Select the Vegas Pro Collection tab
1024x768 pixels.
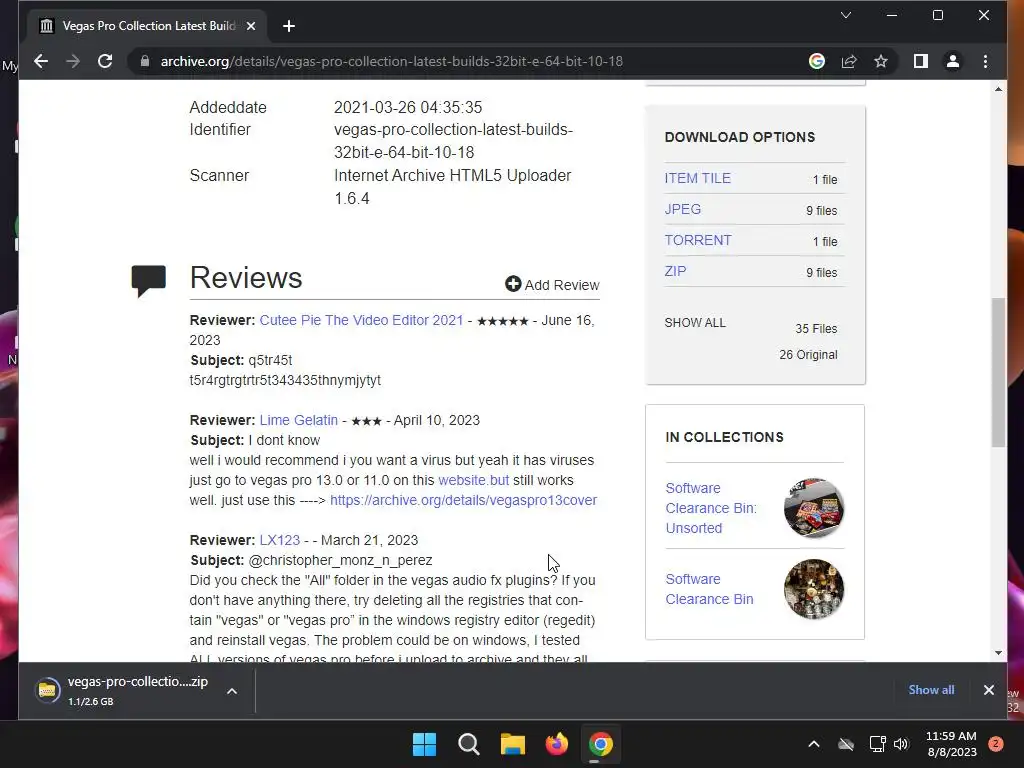146,26
